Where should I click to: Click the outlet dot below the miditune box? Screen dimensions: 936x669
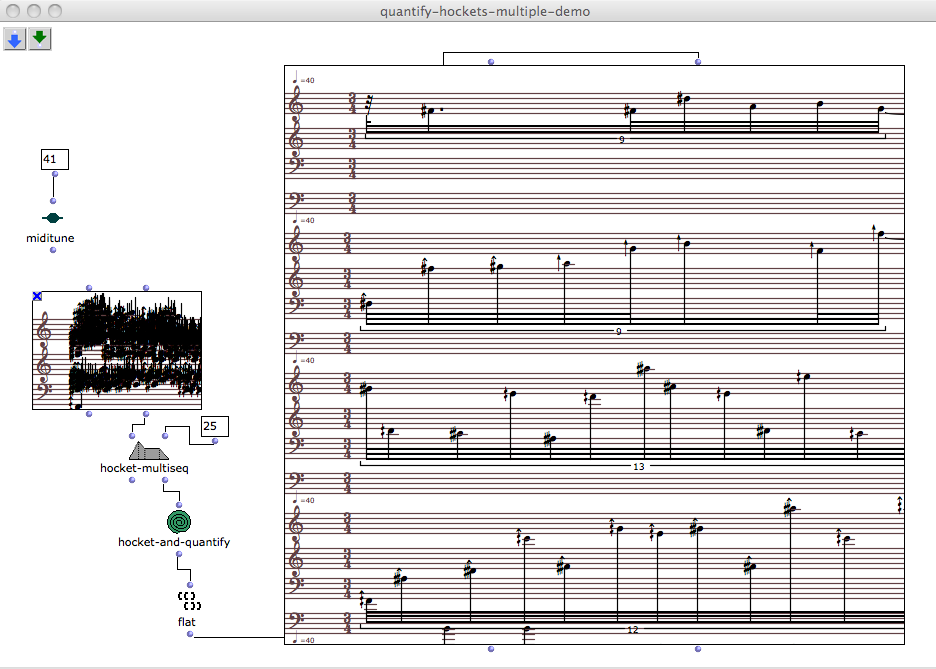click(53, 250)
